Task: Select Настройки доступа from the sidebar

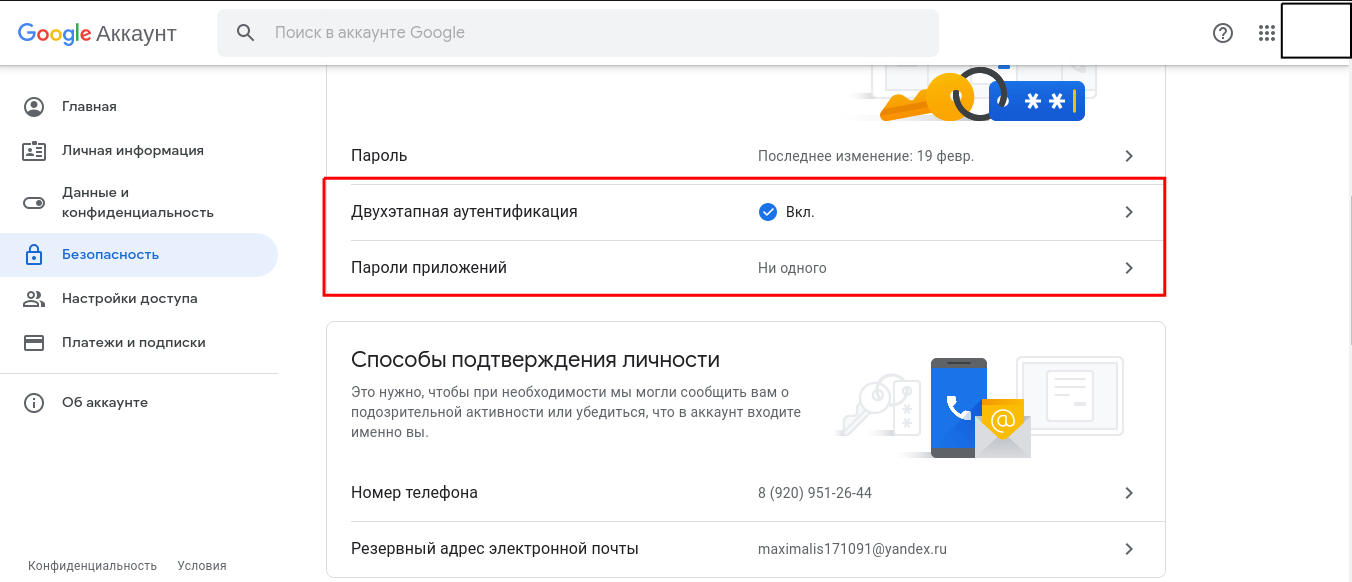Action: pyautogui.click(x=131, y=298)
